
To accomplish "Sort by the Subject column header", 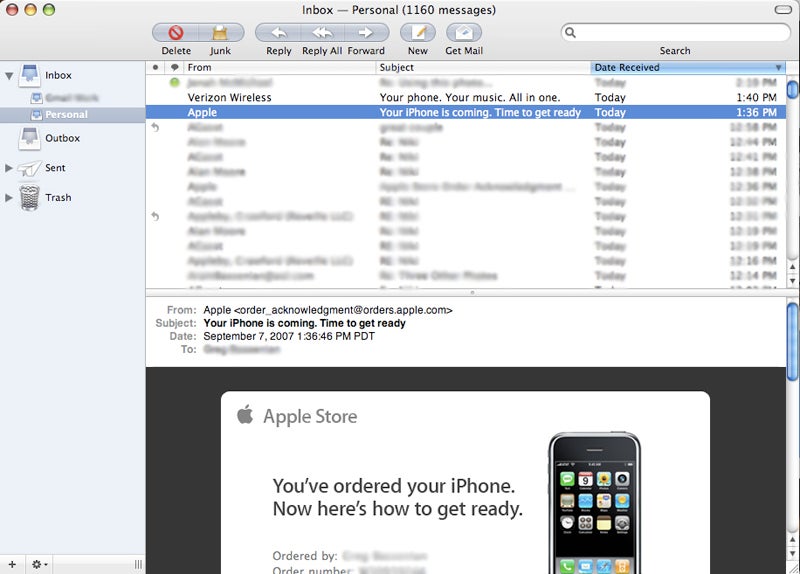I will pos(483,67).
